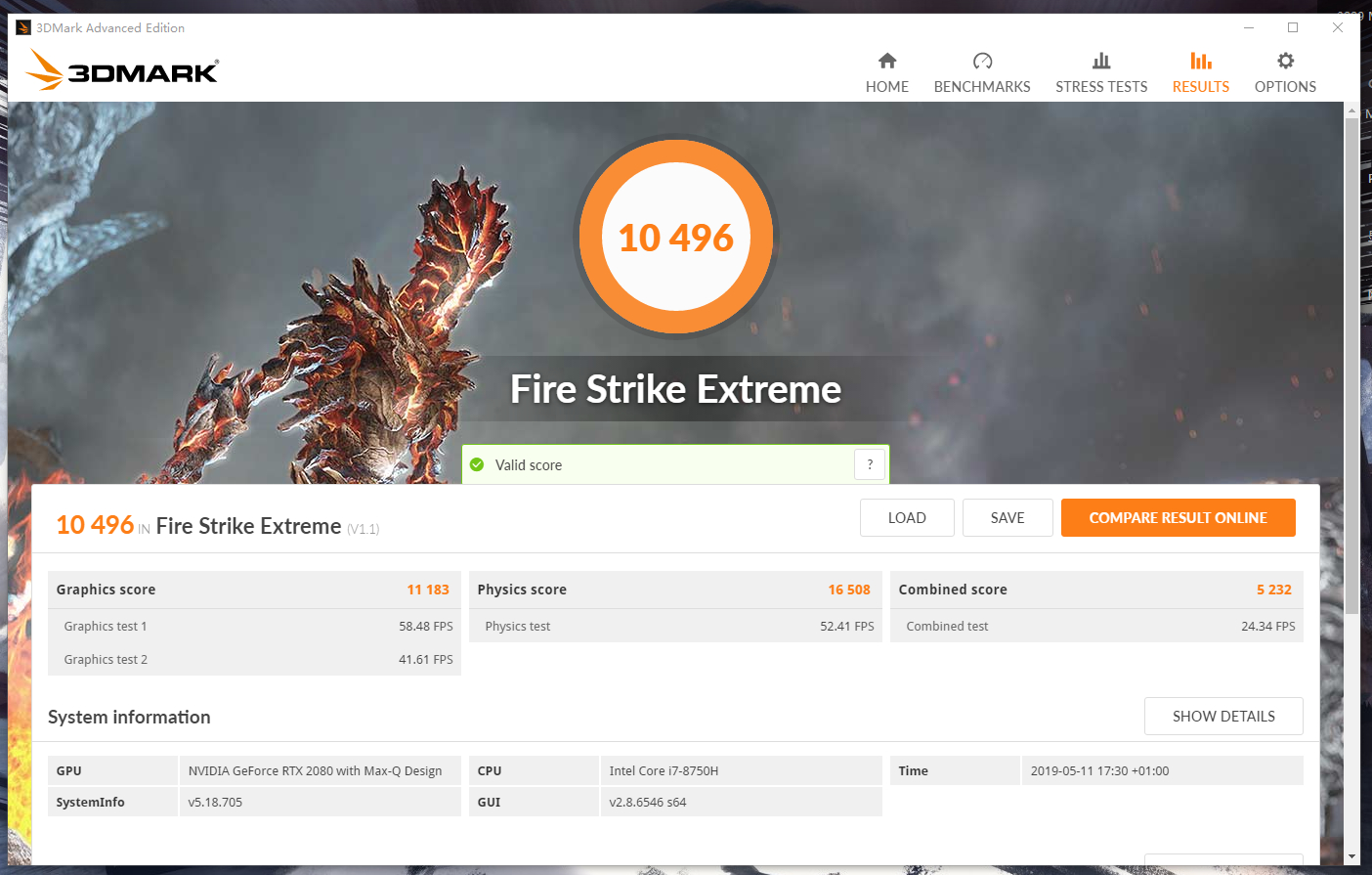
Task: Close the 3DMark window
Action: click(x=1337, y=27)
